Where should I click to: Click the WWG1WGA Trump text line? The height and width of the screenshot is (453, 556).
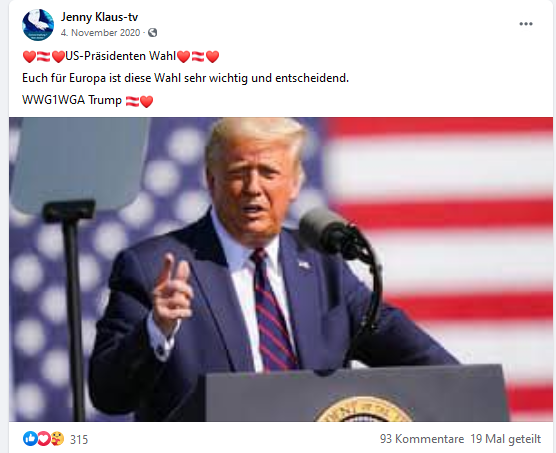pyautogui.click(x=72, y=100)
